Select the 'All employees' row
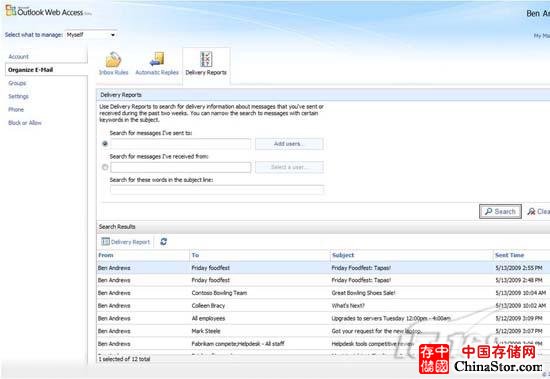 [323, 318]
